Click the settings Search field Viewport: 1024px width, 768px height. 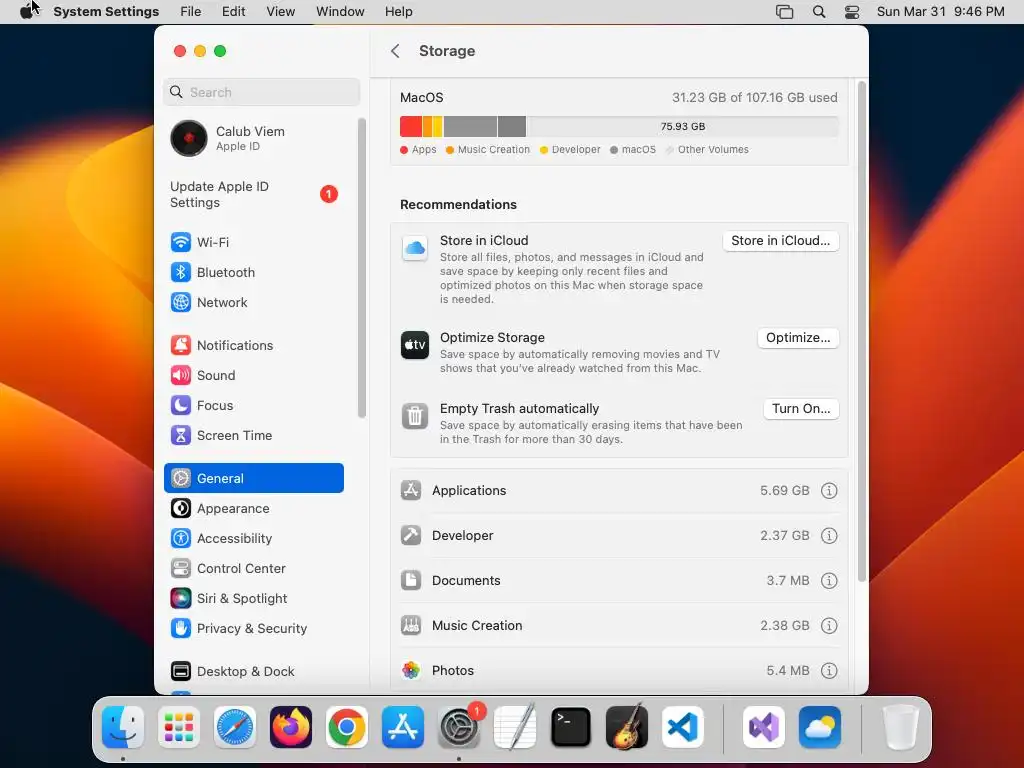[261, 92]
